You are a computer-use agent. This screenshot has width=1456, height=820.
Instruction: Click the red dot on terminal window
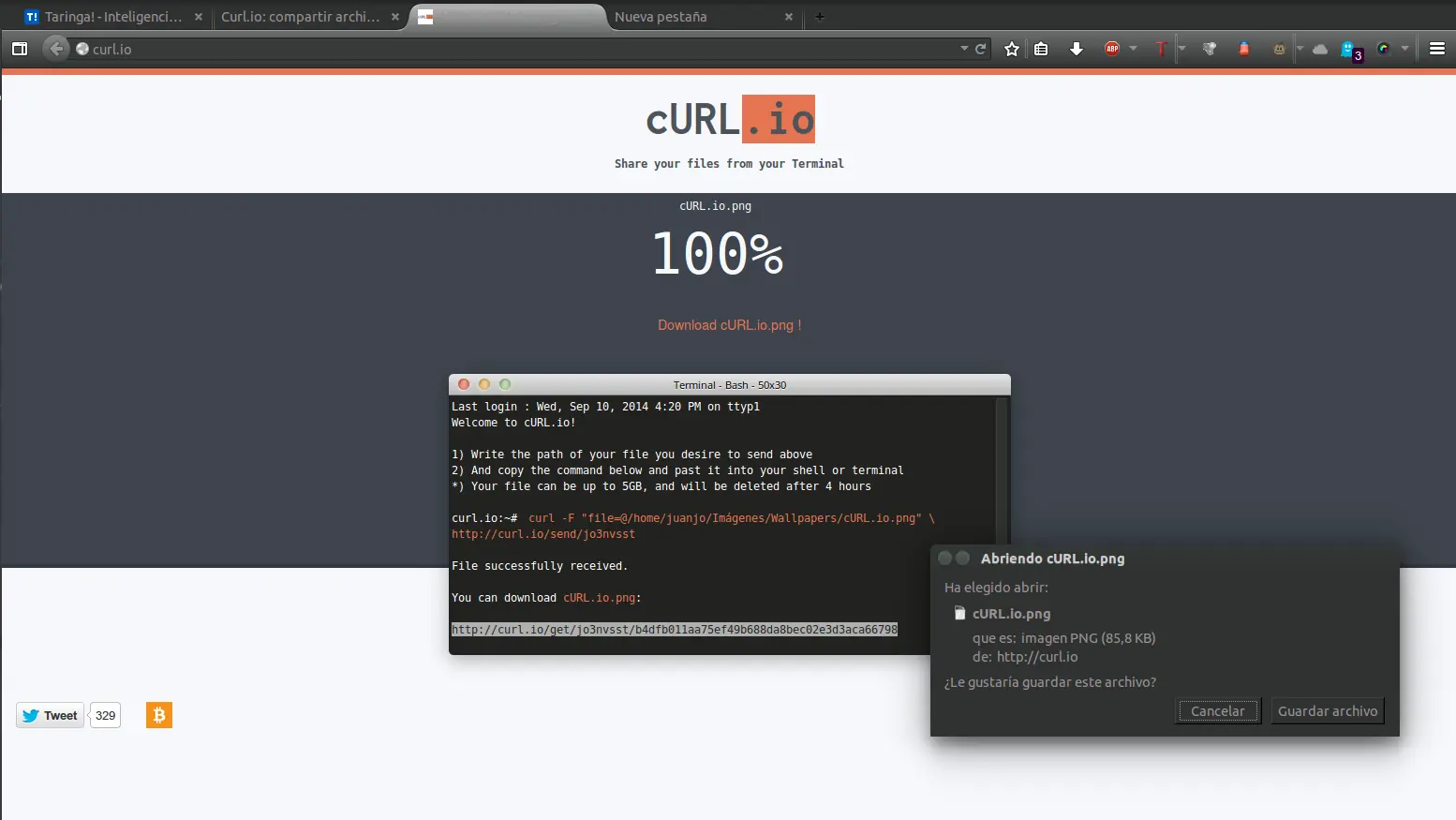coord(464,384)
